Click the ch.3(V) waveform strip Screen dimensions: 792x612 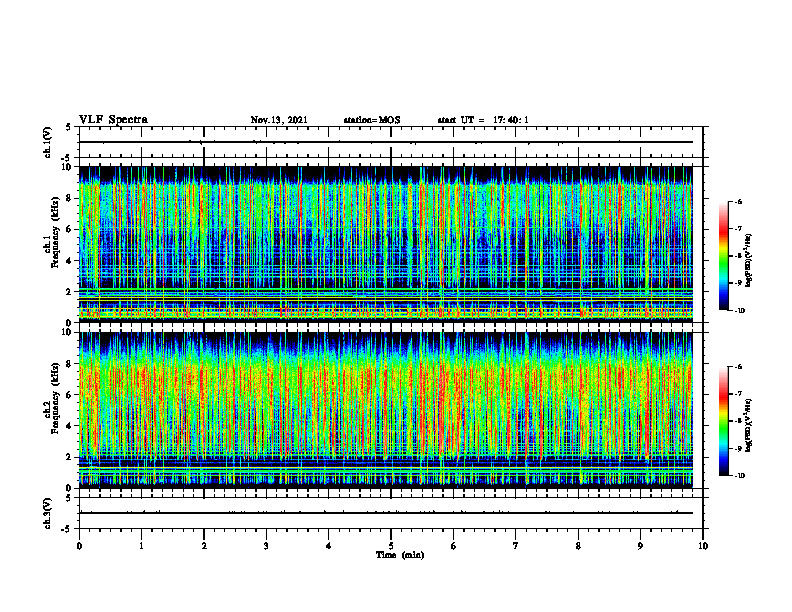click(391, 513)
